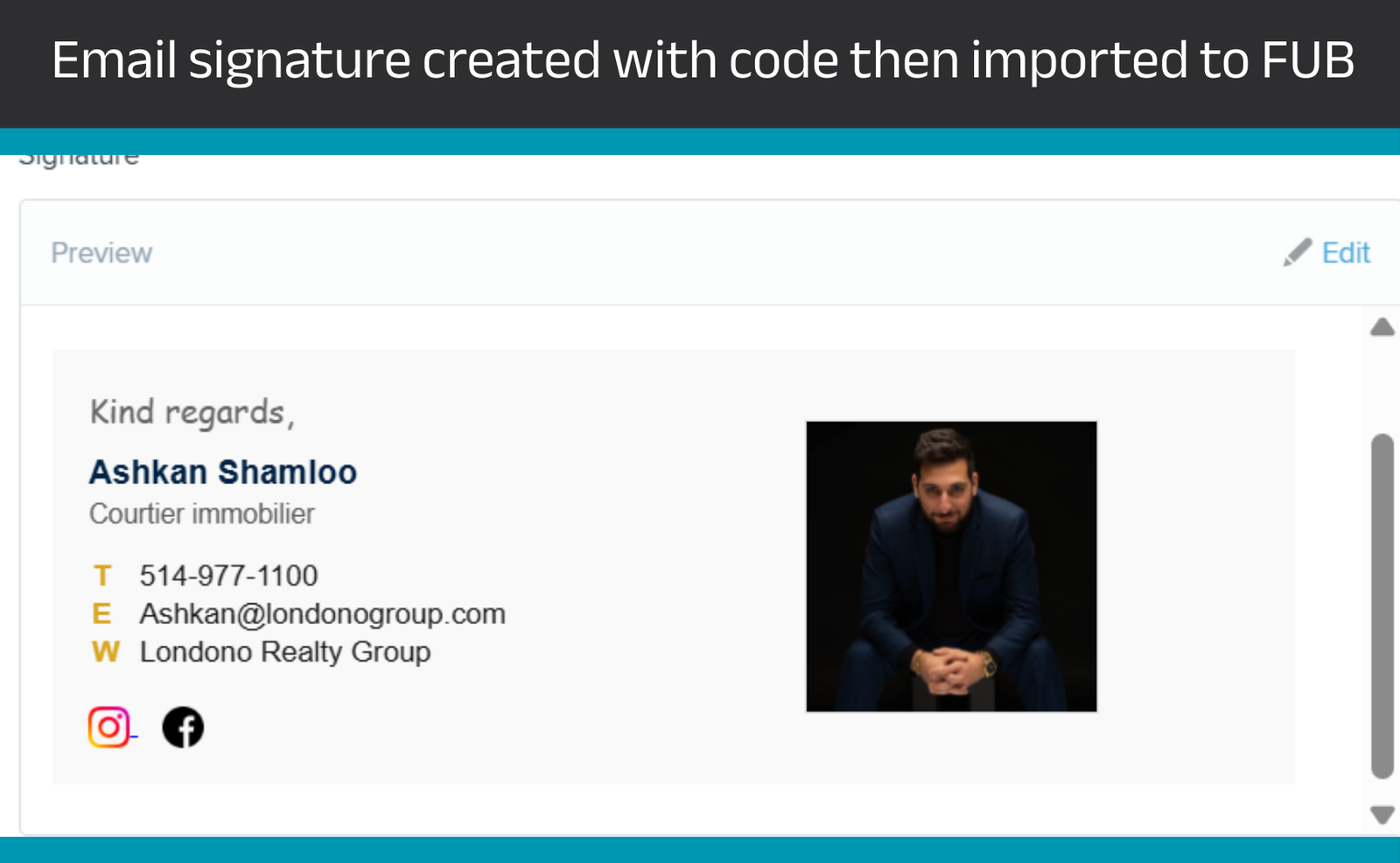Click the Signature section heading
Viewport: 1400px width, 863px height.
click(79, 159)
